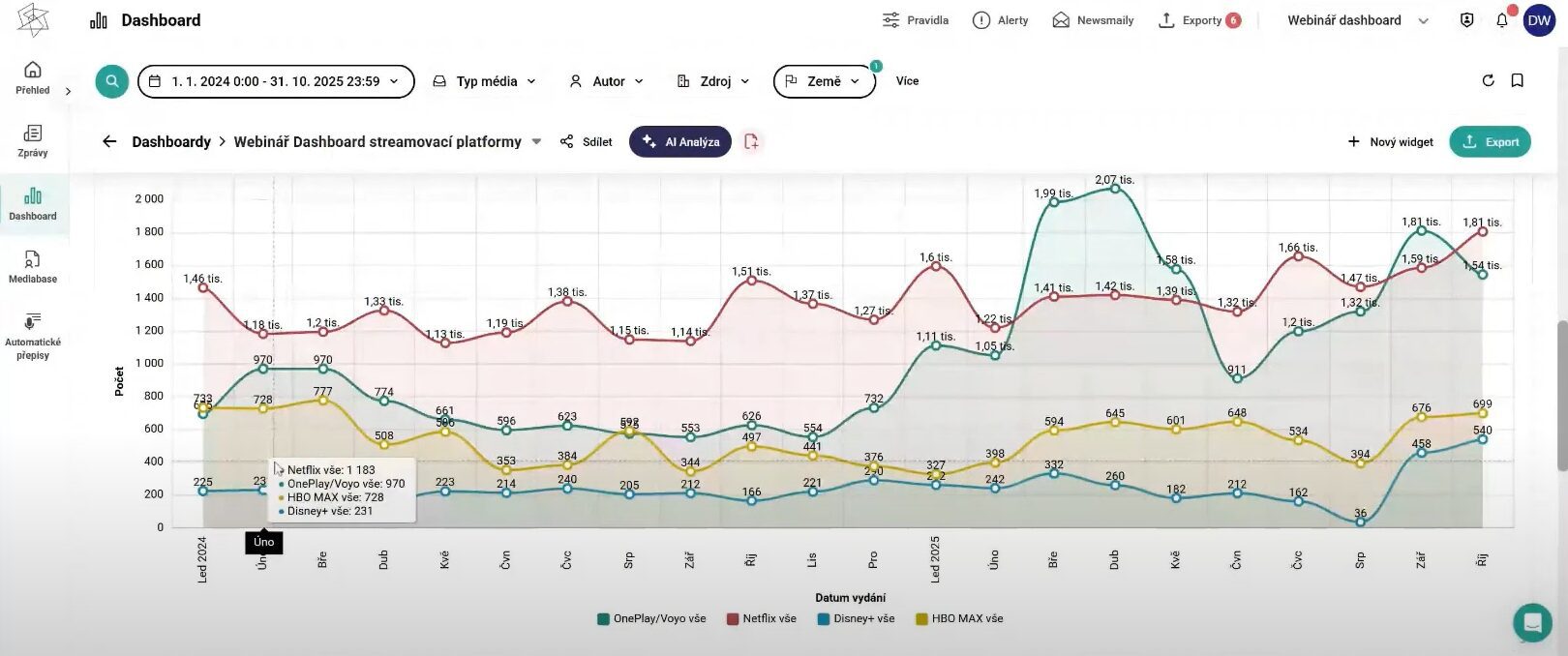
Task: Open Mediabase in the sidebar
Action: coord(33,266)
